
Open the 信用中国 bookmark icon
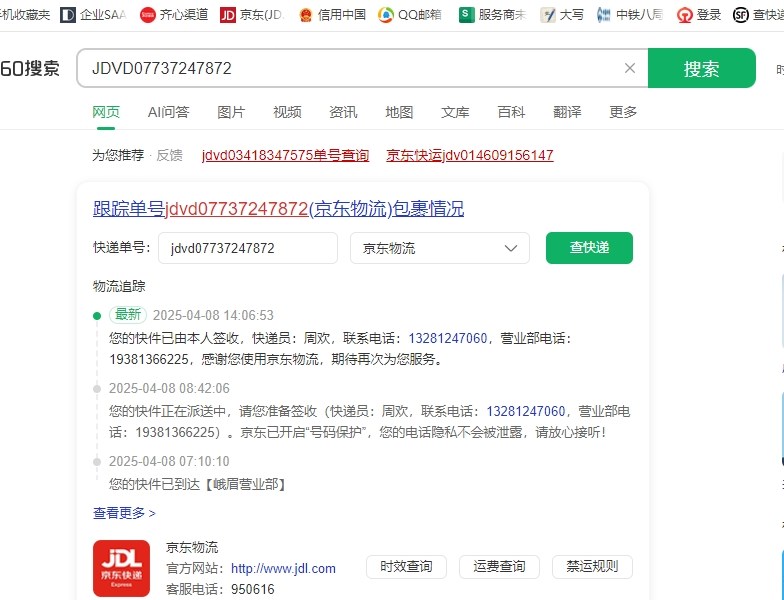pos(306,15)
